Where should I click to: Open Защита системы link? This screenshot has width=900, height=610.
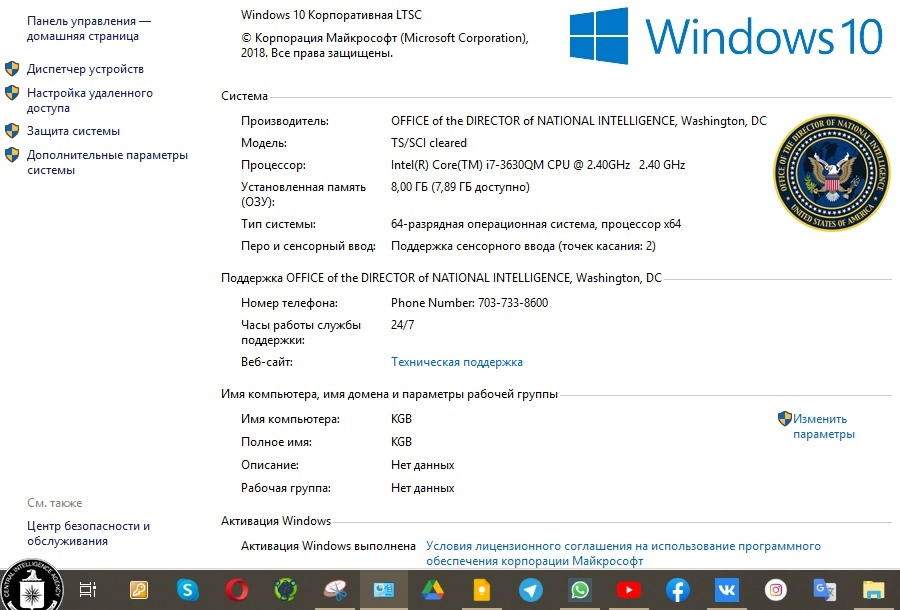point(73,131)
